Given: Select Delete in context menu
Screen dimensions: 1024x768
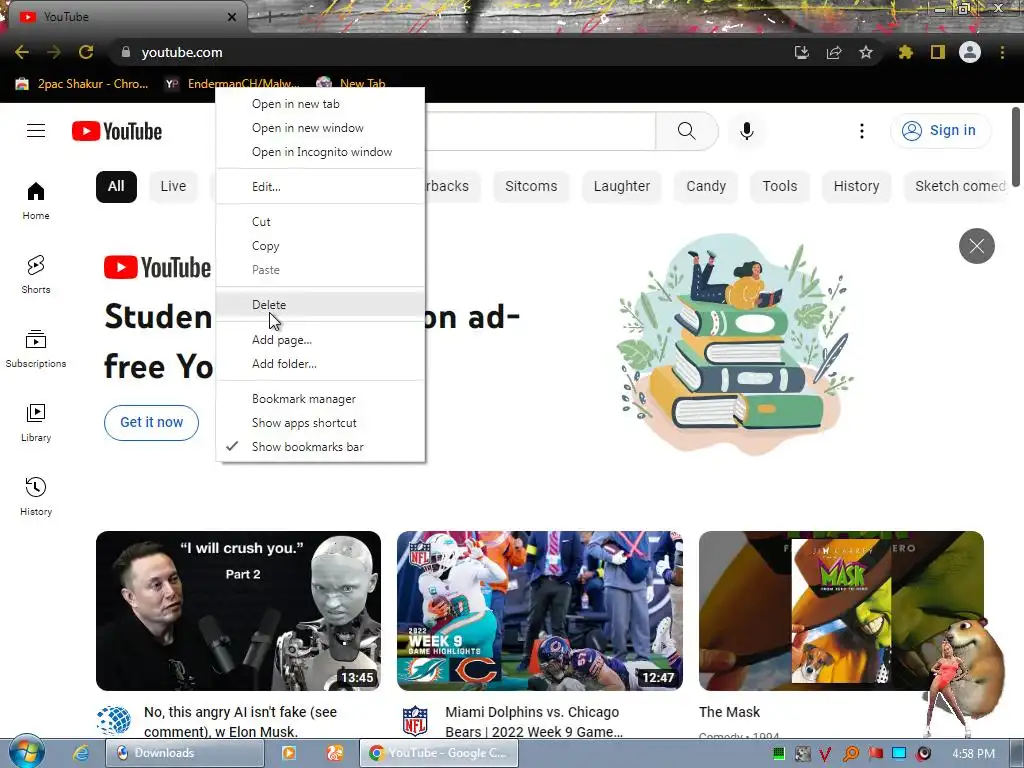Looking at the screenshot, I should (x=320, y=305).
